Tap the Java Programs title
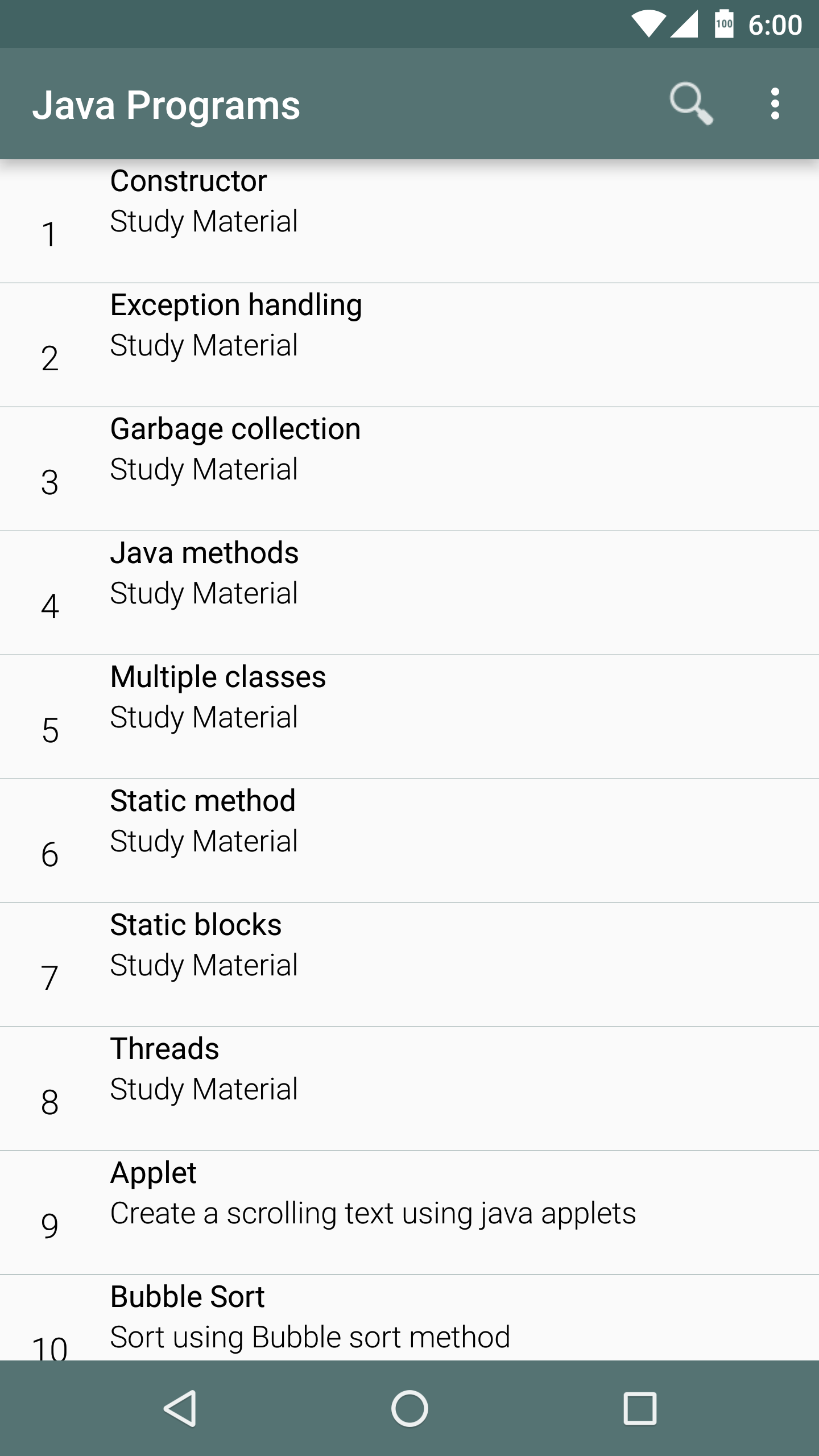 click(166, 105)
